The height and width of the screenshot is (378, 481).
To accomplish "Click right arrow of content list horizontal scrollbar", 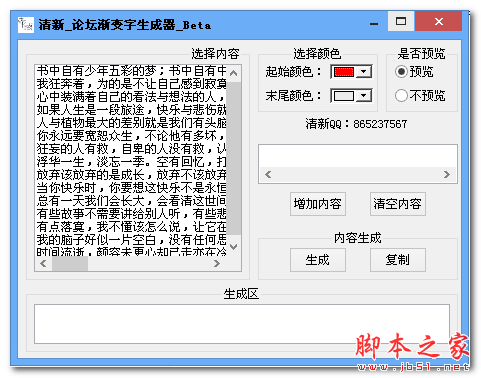I will pos(217,263).
